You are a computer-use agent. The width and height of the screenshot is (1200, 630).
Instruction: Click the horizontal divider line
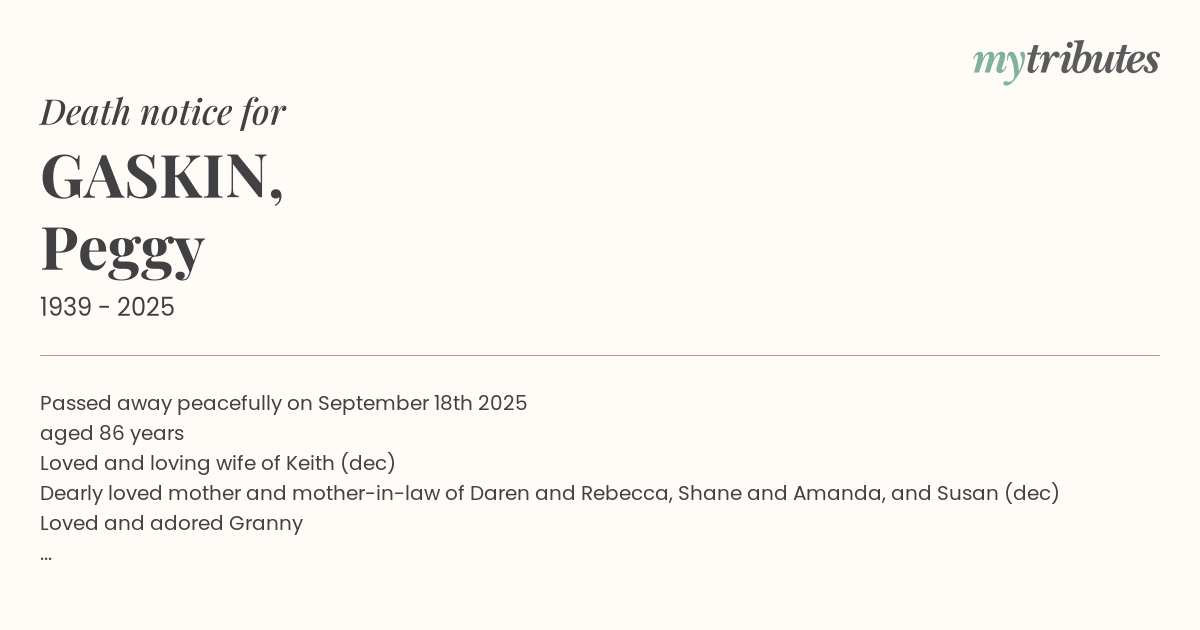(600, 355)
